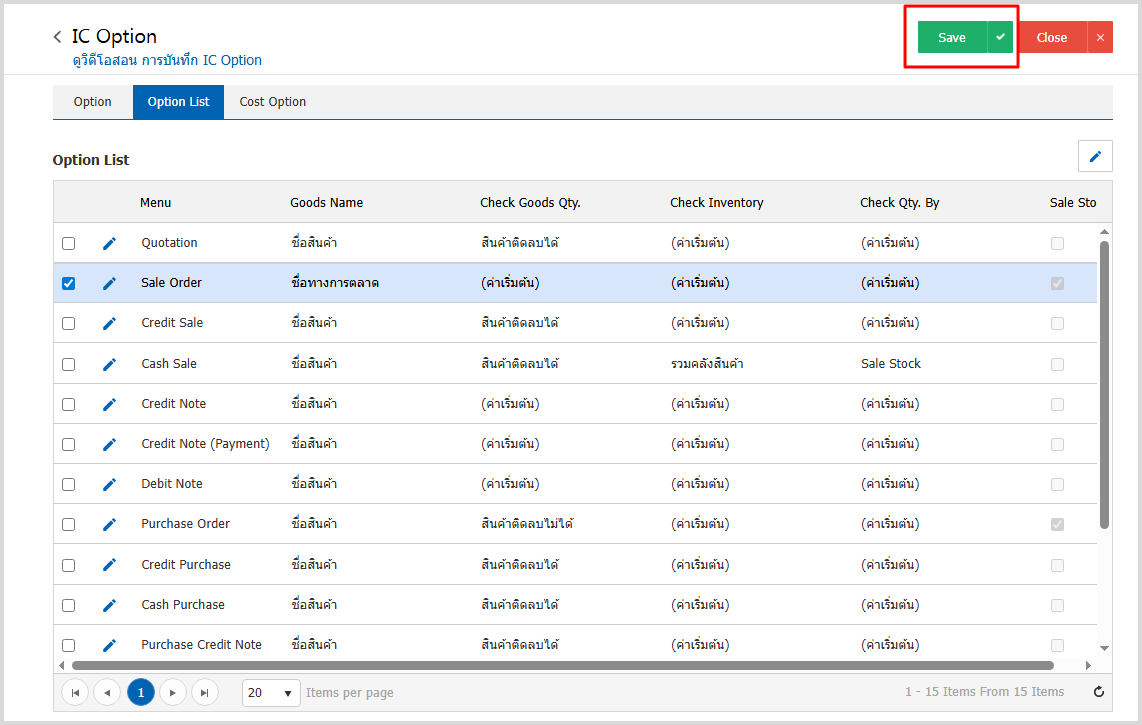
Task: Expand the Save button's dropdown arrow
Action: (x=1000, y=37)
